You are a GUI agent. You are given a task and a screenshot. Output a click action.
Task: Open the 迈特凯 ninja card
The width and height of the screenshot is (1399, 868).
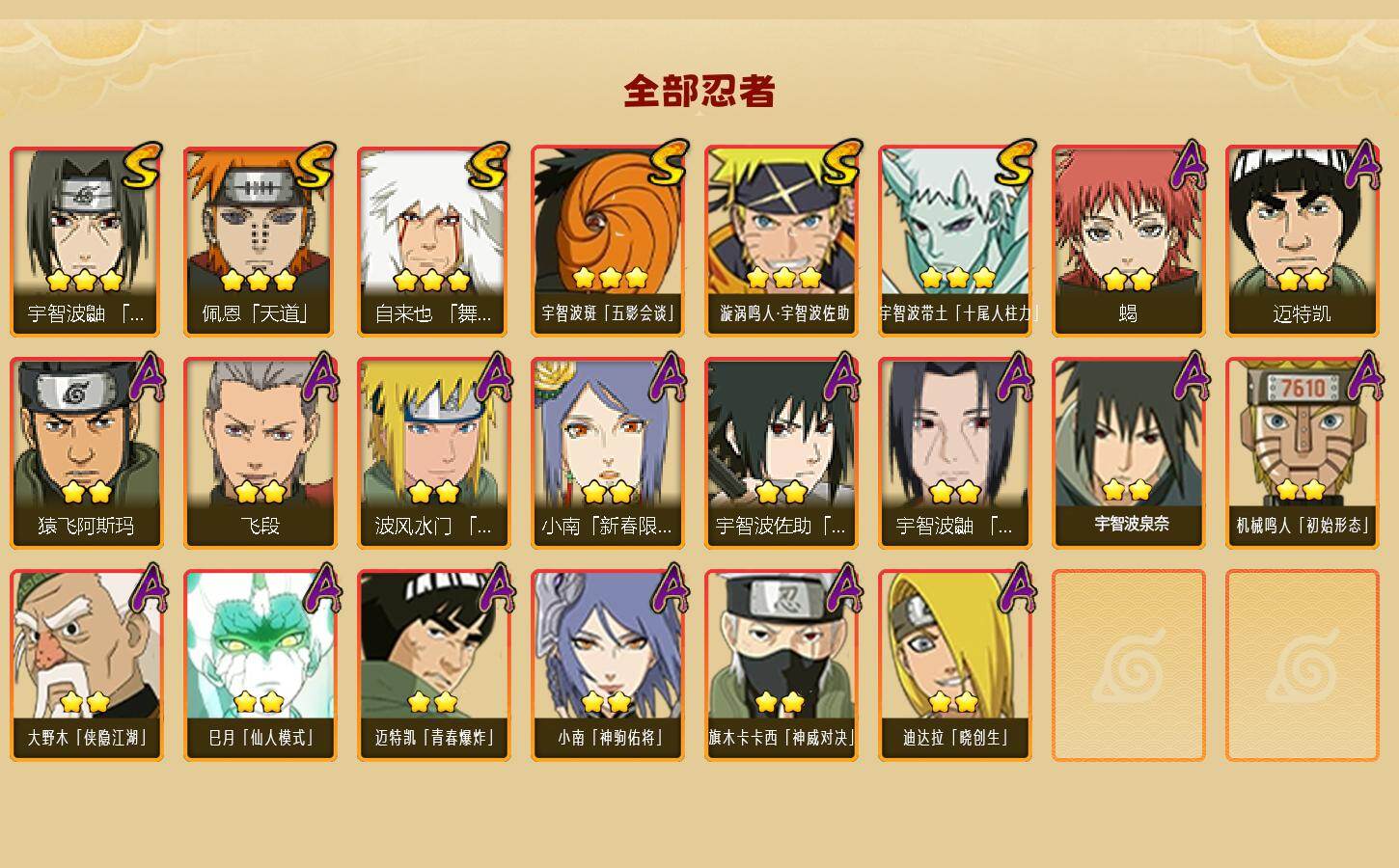tap(1303, 241)
